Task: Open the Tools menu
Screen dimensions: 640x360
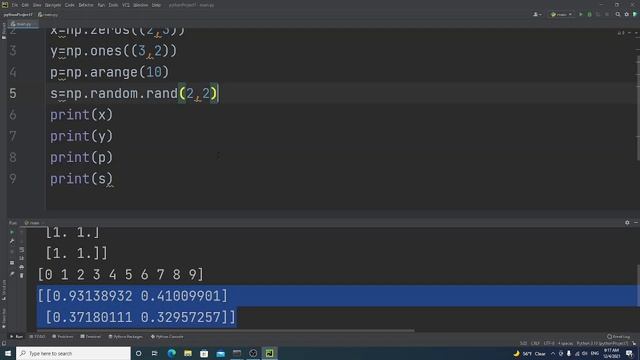Action: coord(113,5)
